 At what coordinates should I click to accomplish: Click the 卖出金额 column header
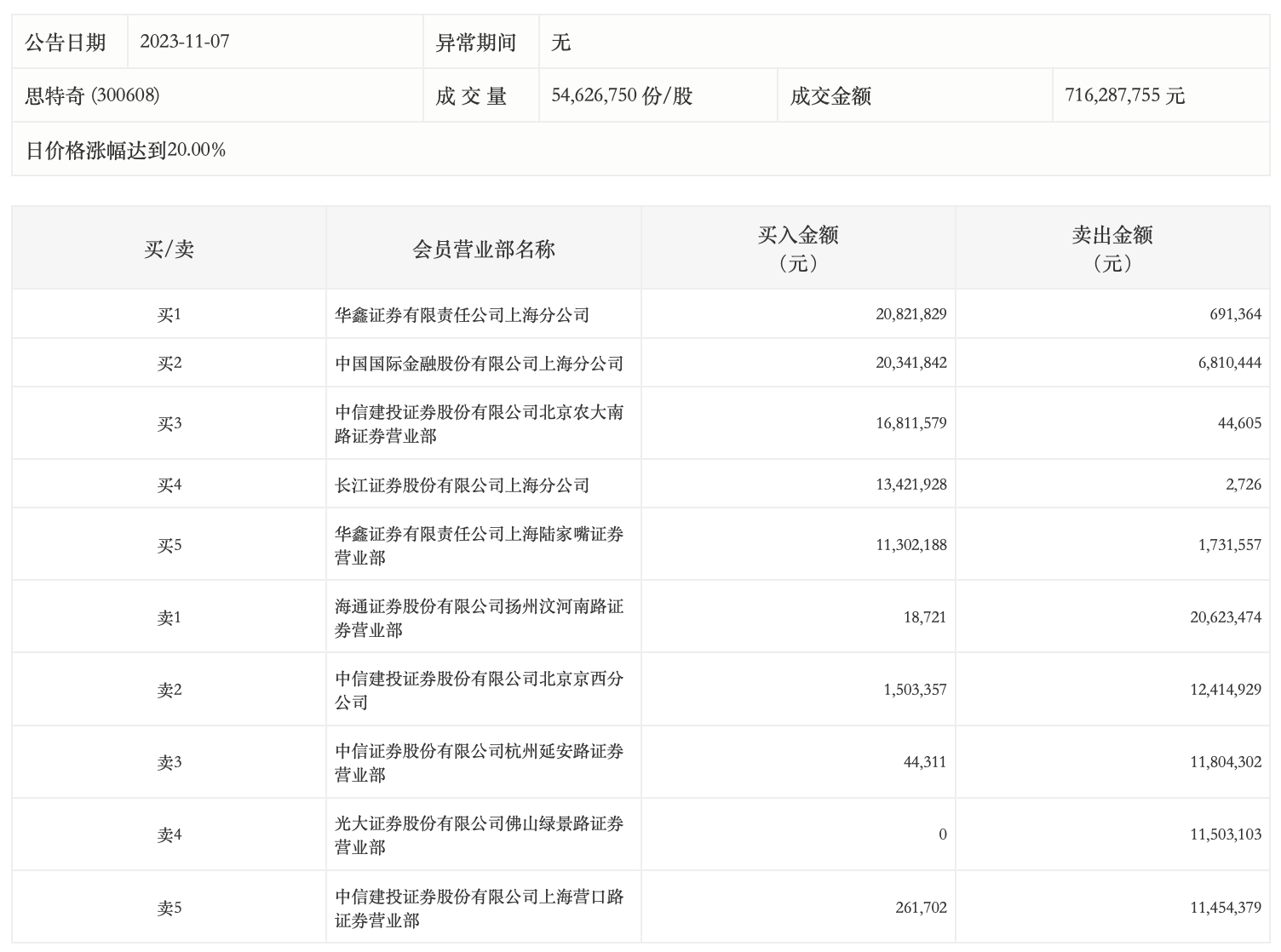1112,248
